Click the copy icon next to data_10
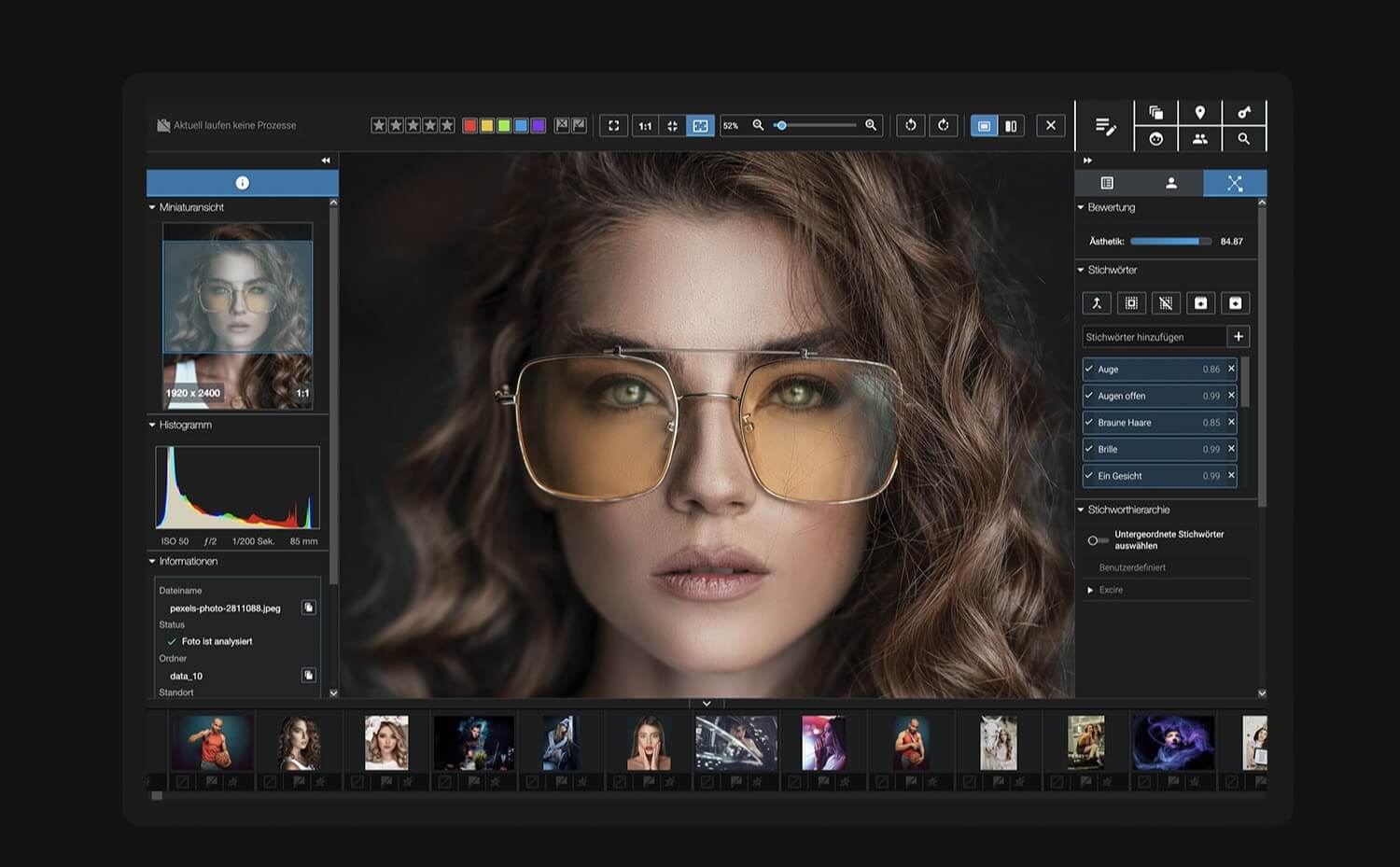 coord(309,675)
